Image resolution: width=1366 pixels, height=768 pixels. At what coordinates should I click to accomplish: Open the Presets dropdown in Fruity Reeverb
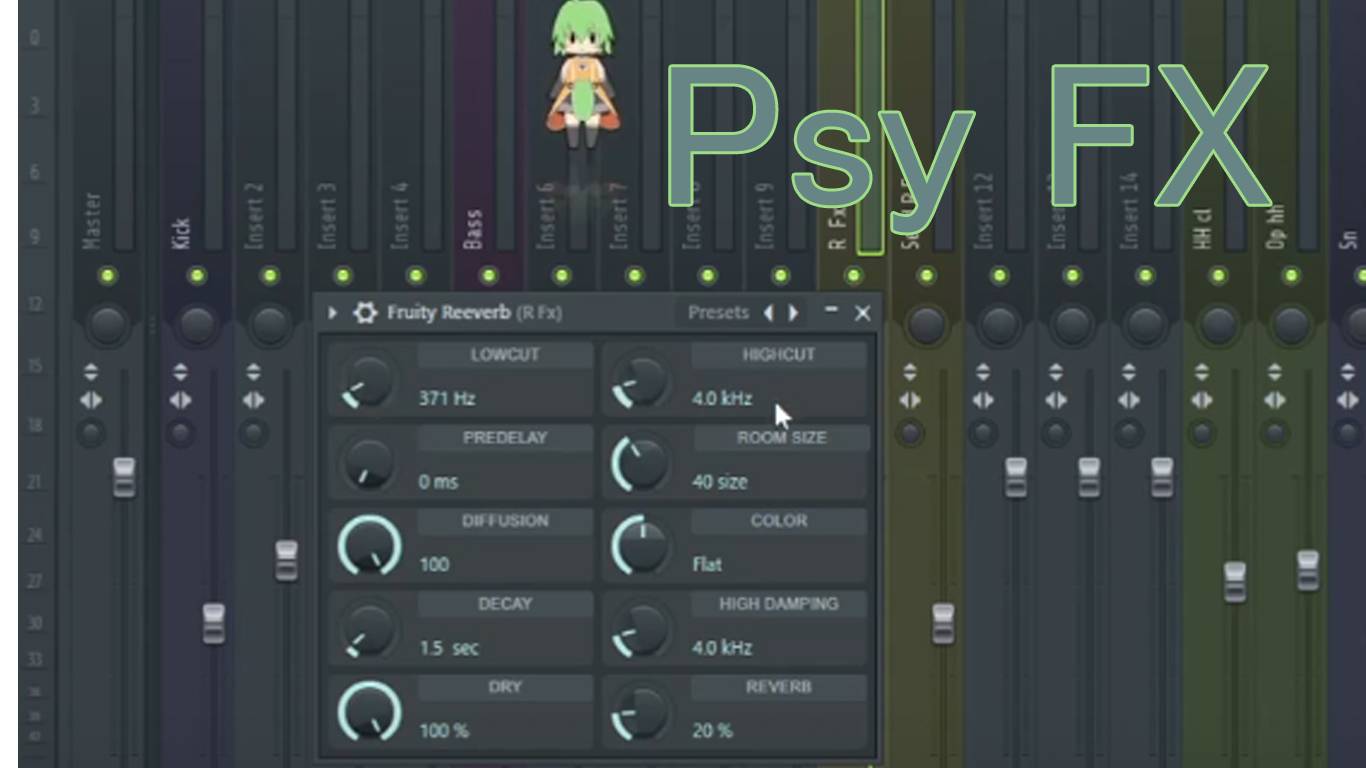tap(718, 313)
